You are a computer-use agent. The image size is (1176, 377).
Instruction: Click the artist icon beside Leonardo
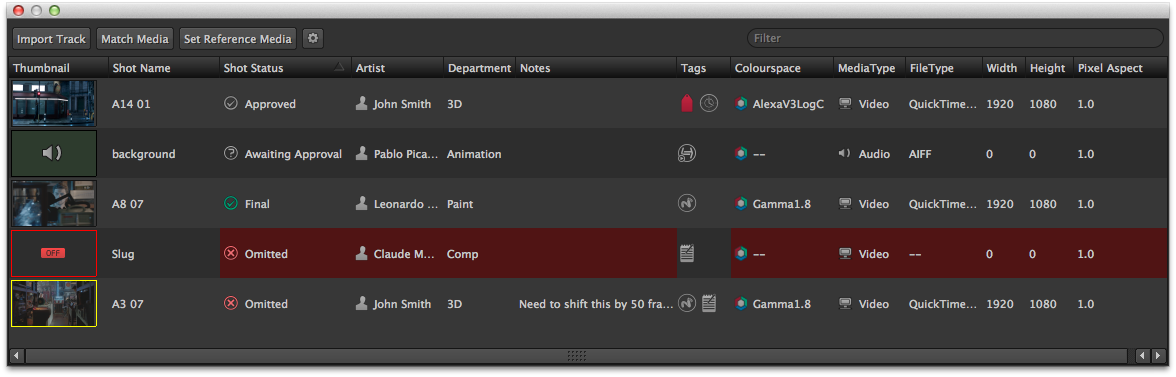click(362, 203)
